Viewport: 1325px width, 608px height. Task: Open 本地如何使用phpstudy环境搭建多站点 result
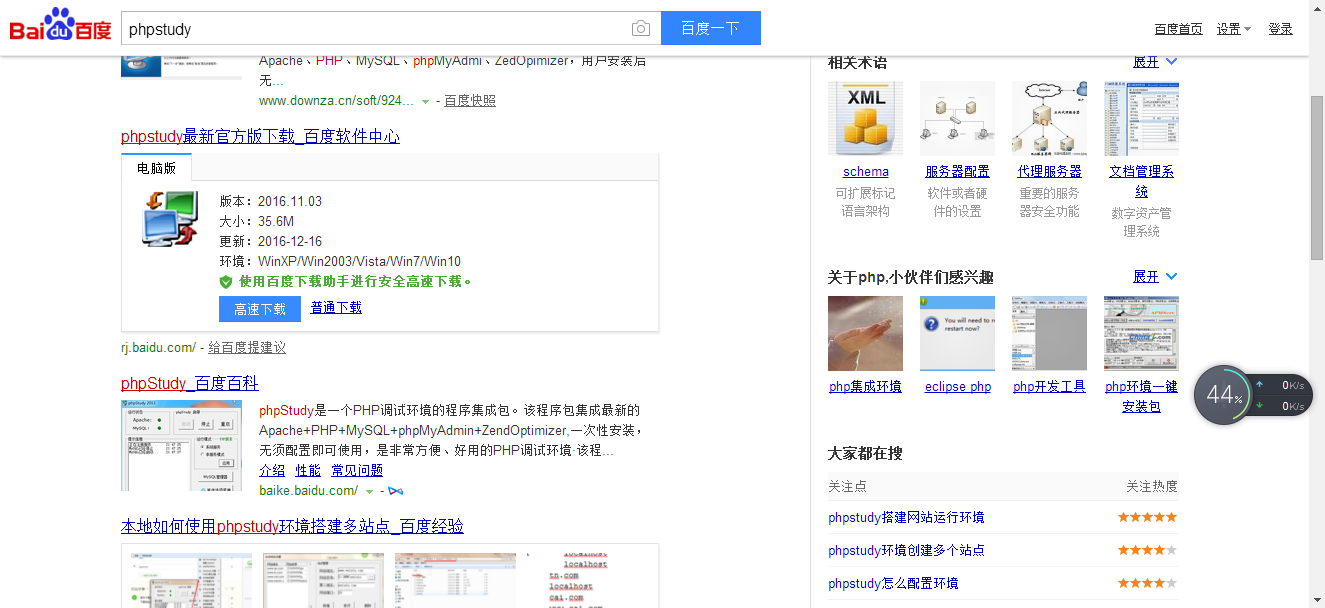(x=292, y=527)
